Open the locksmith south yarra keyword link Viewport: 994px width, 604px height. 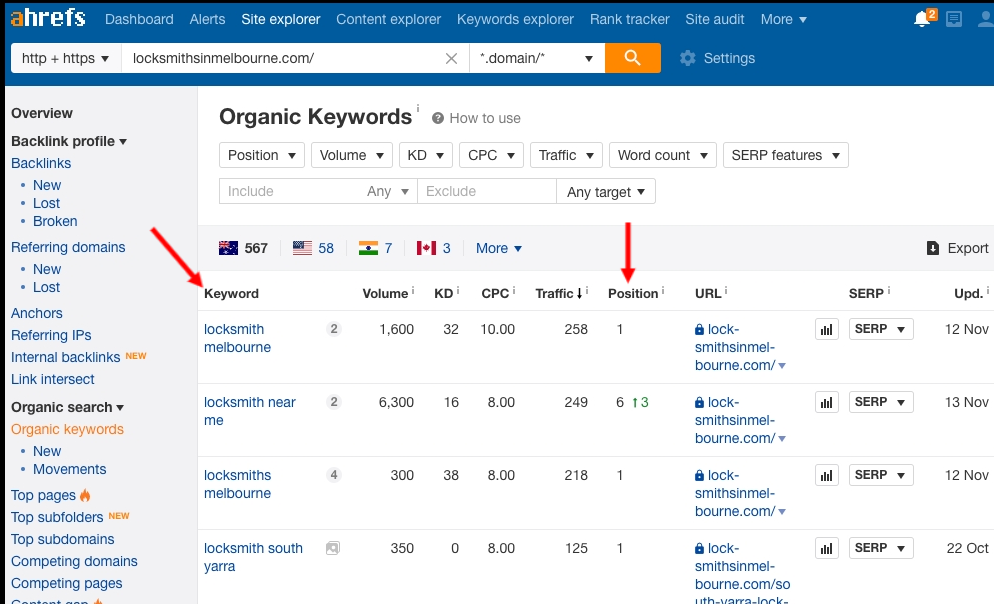(x=254, y=557)
